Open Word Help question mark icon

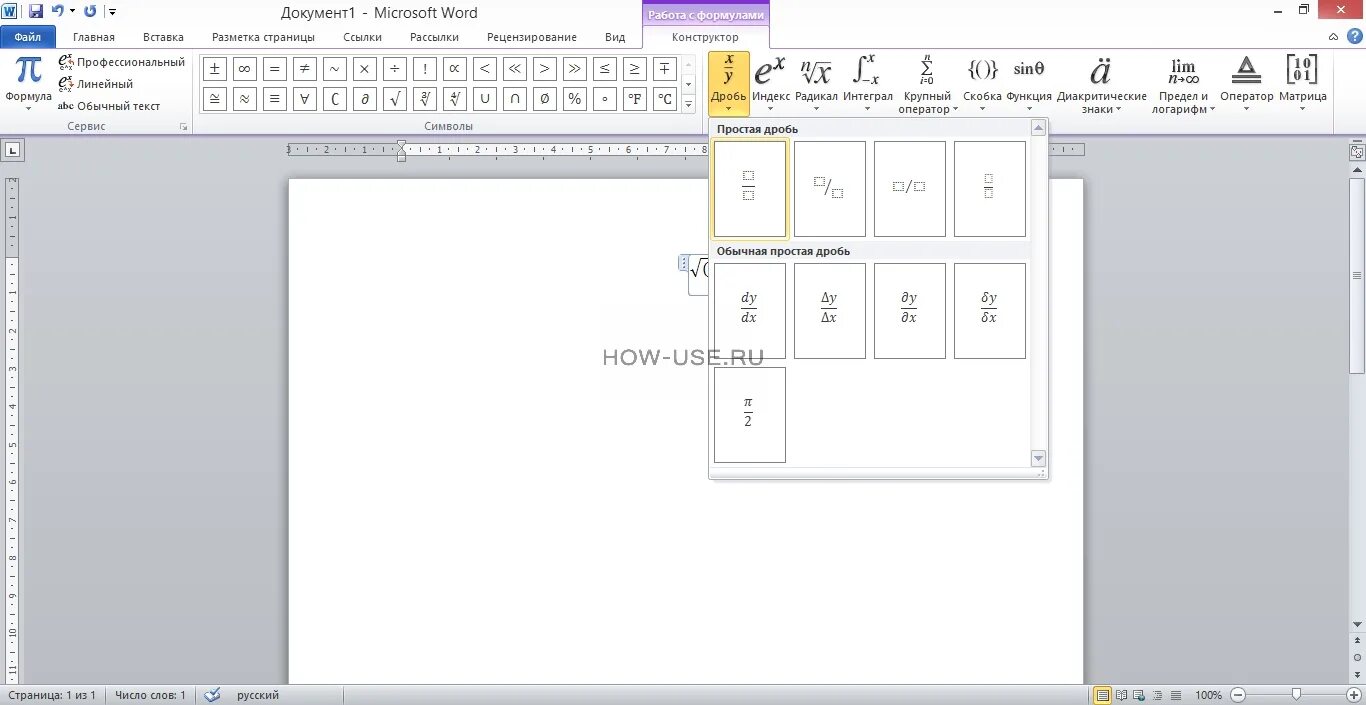1355,36
